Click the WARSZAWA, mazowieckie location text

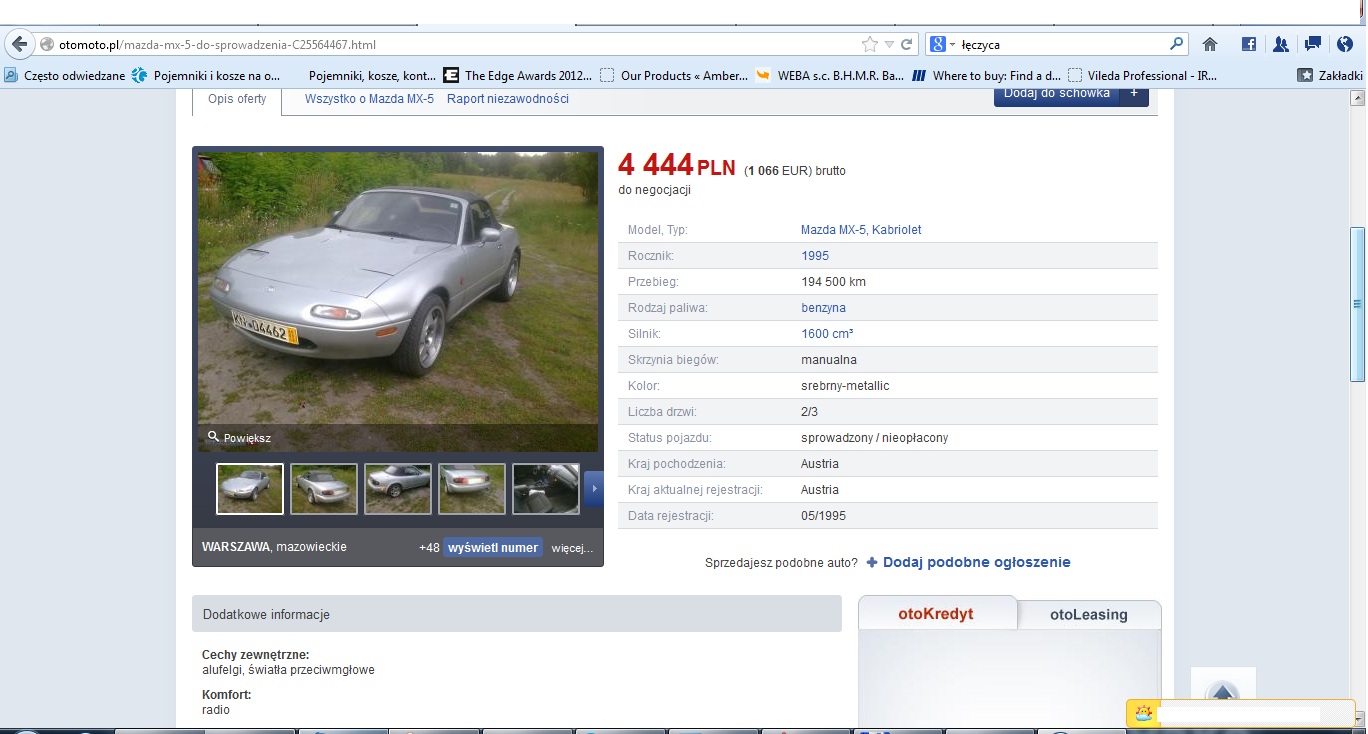click(274, 547)
